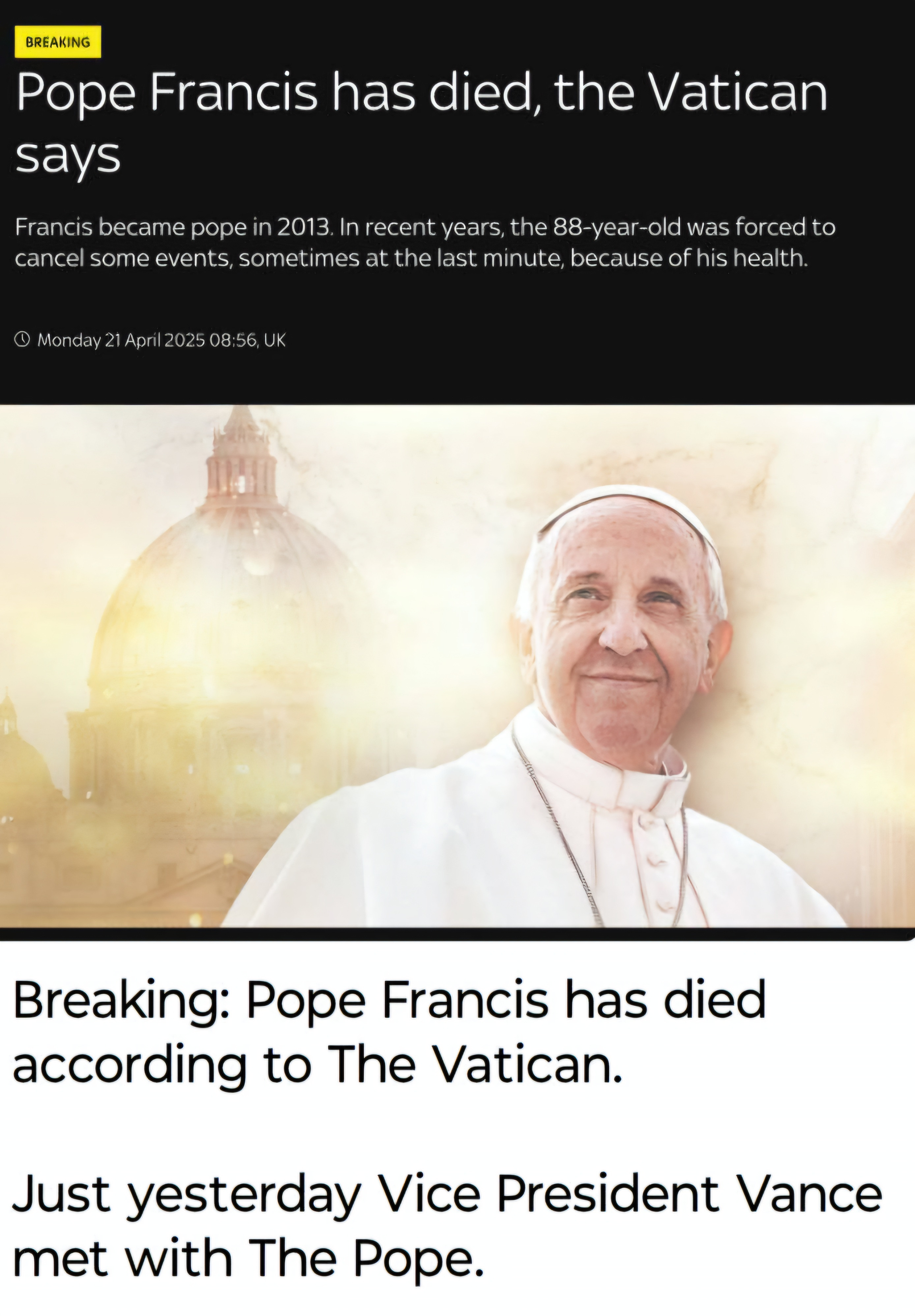Click the yellow BREAKING badge
This screenshot has width=915, height=1316.
pos(58,42)
